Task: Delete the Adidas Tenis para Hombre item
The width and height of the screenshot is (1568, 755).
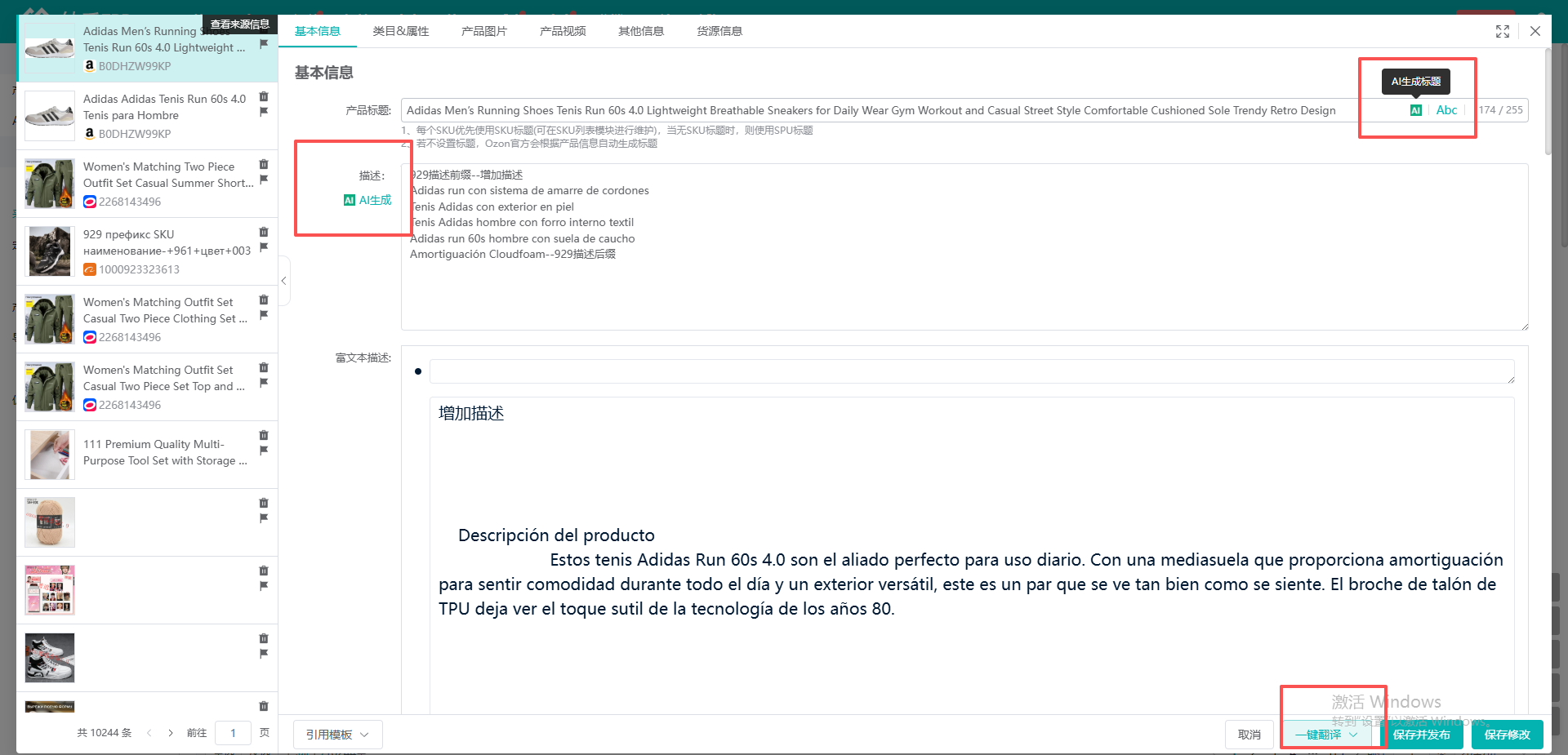Action: pos(264,96)
